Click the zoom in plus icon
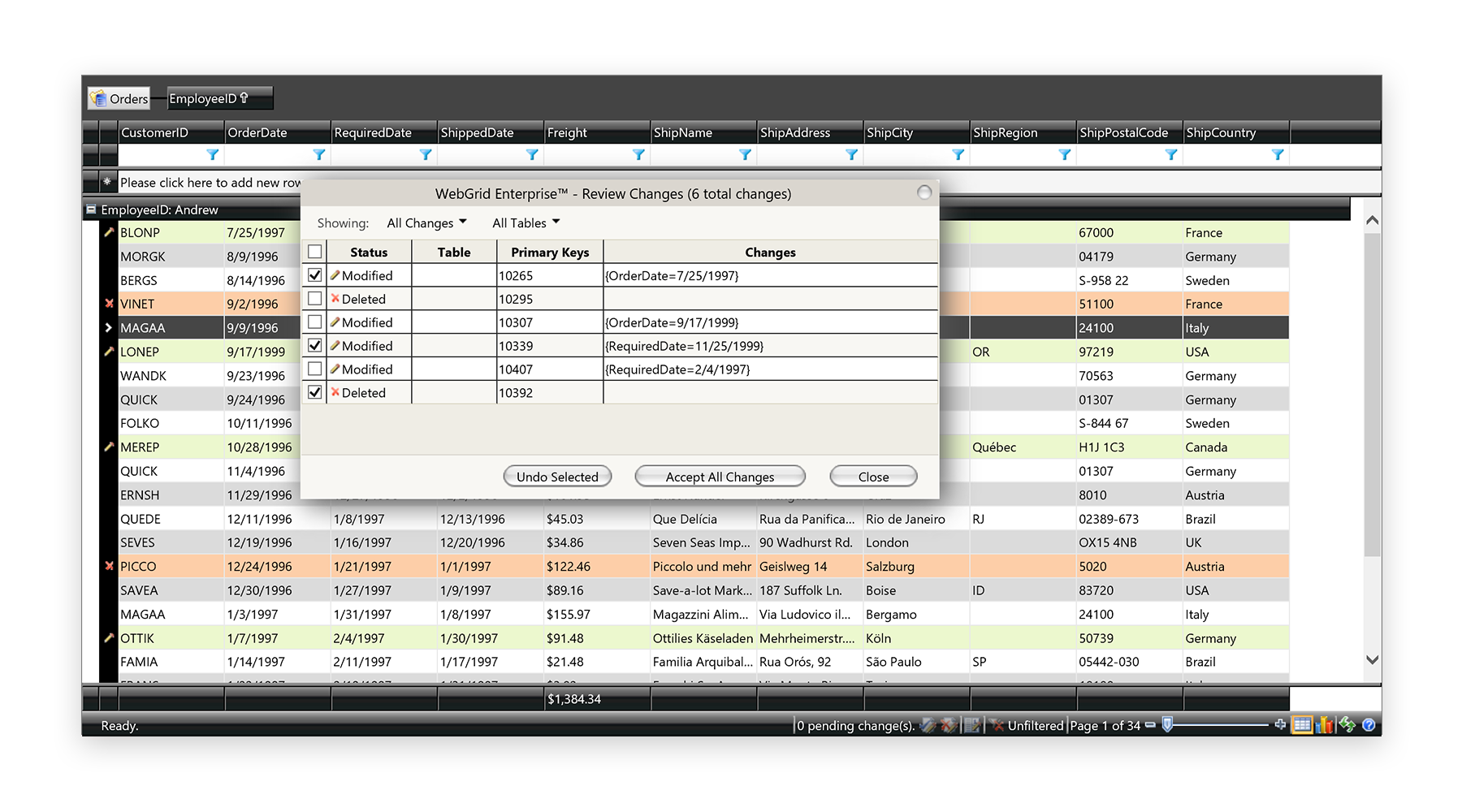 [x=1280, y=724]
